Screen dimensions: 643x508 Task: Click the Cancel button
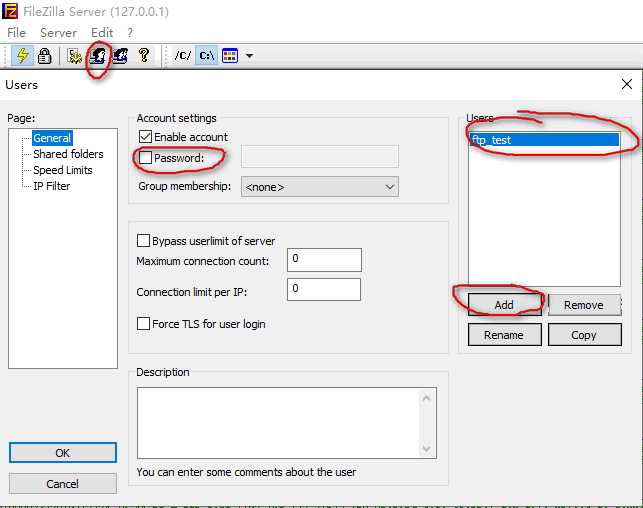point(63,484)
